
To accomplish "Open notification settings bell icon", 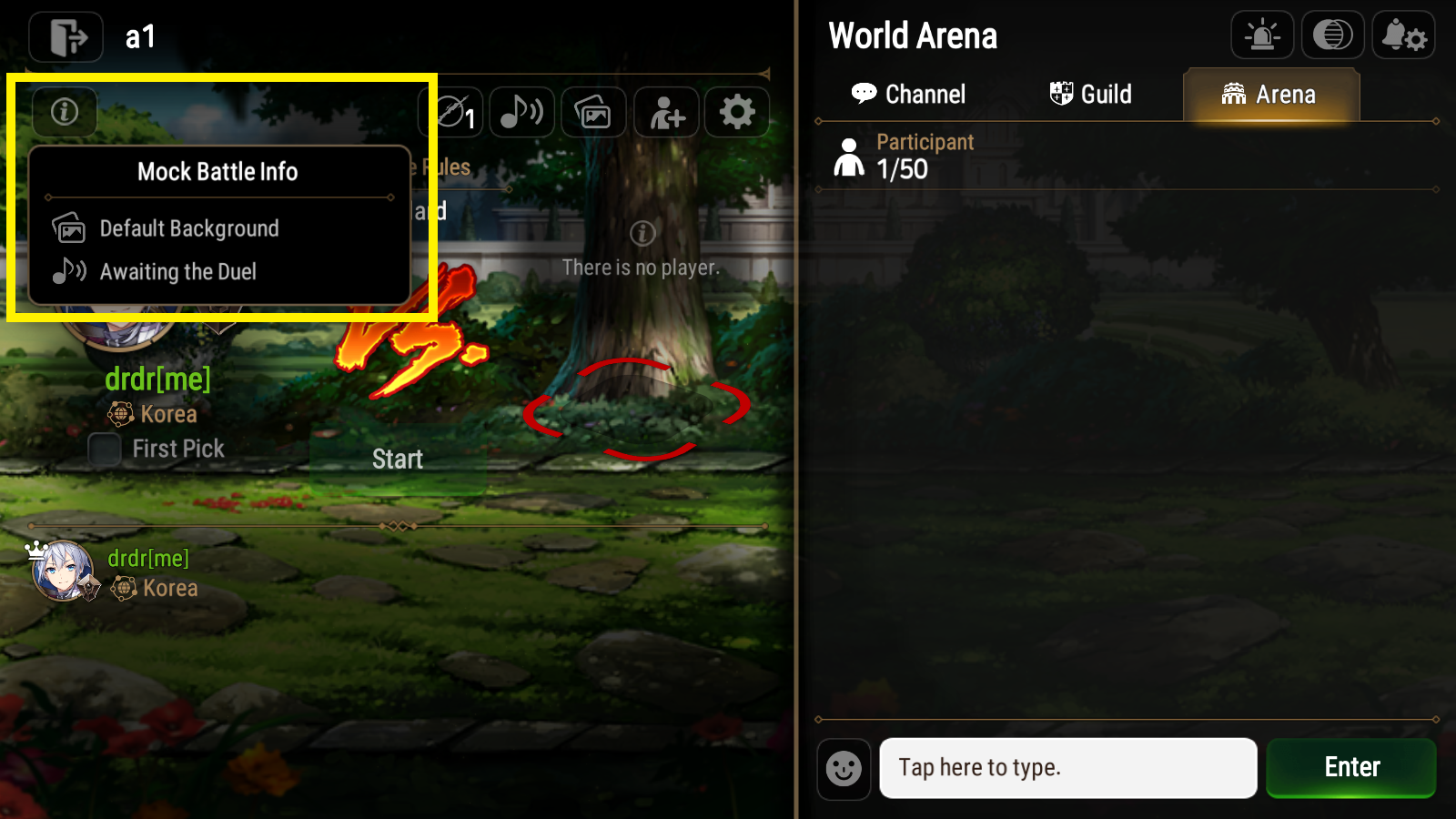I will pyautogui.click(x=1404, y=35).
